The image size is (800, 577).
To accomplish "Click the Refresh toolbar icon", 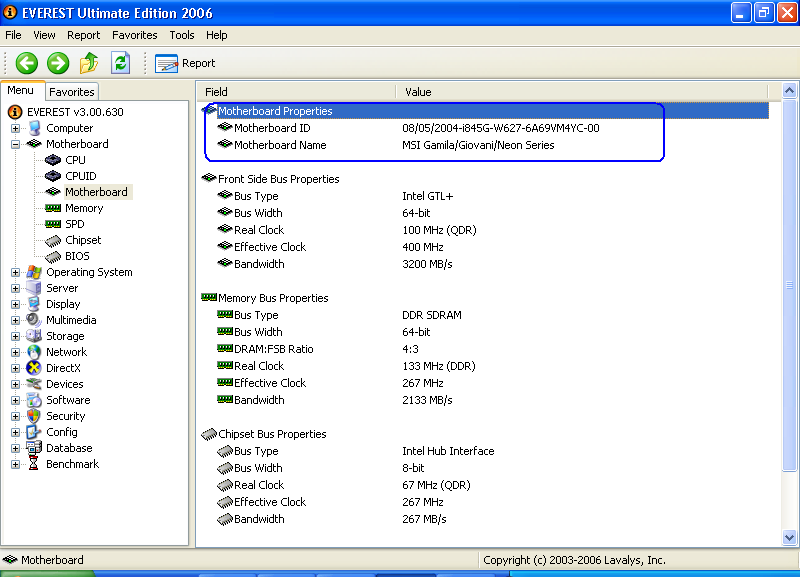I will tap(120, 63).
